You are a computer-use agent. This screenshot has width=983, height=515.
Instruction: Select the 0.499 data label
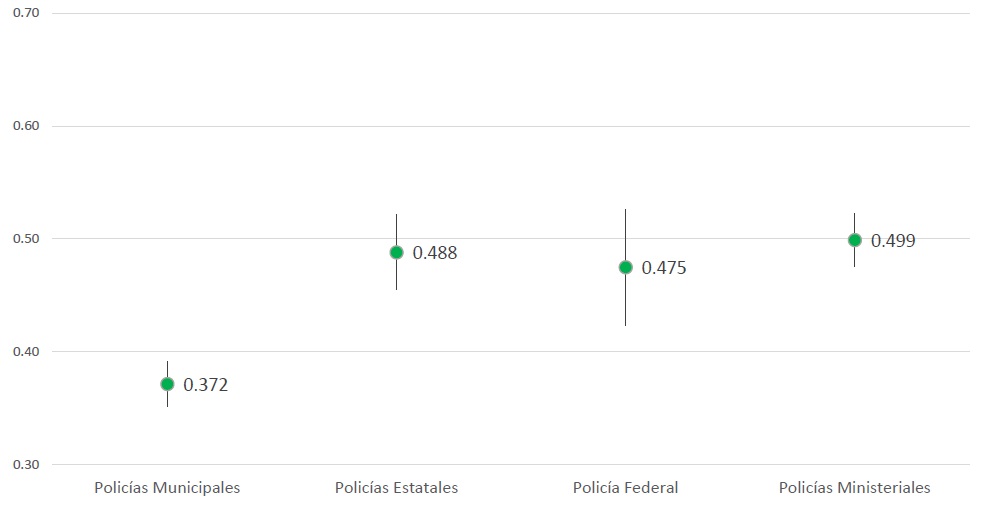tap(893, 241)
